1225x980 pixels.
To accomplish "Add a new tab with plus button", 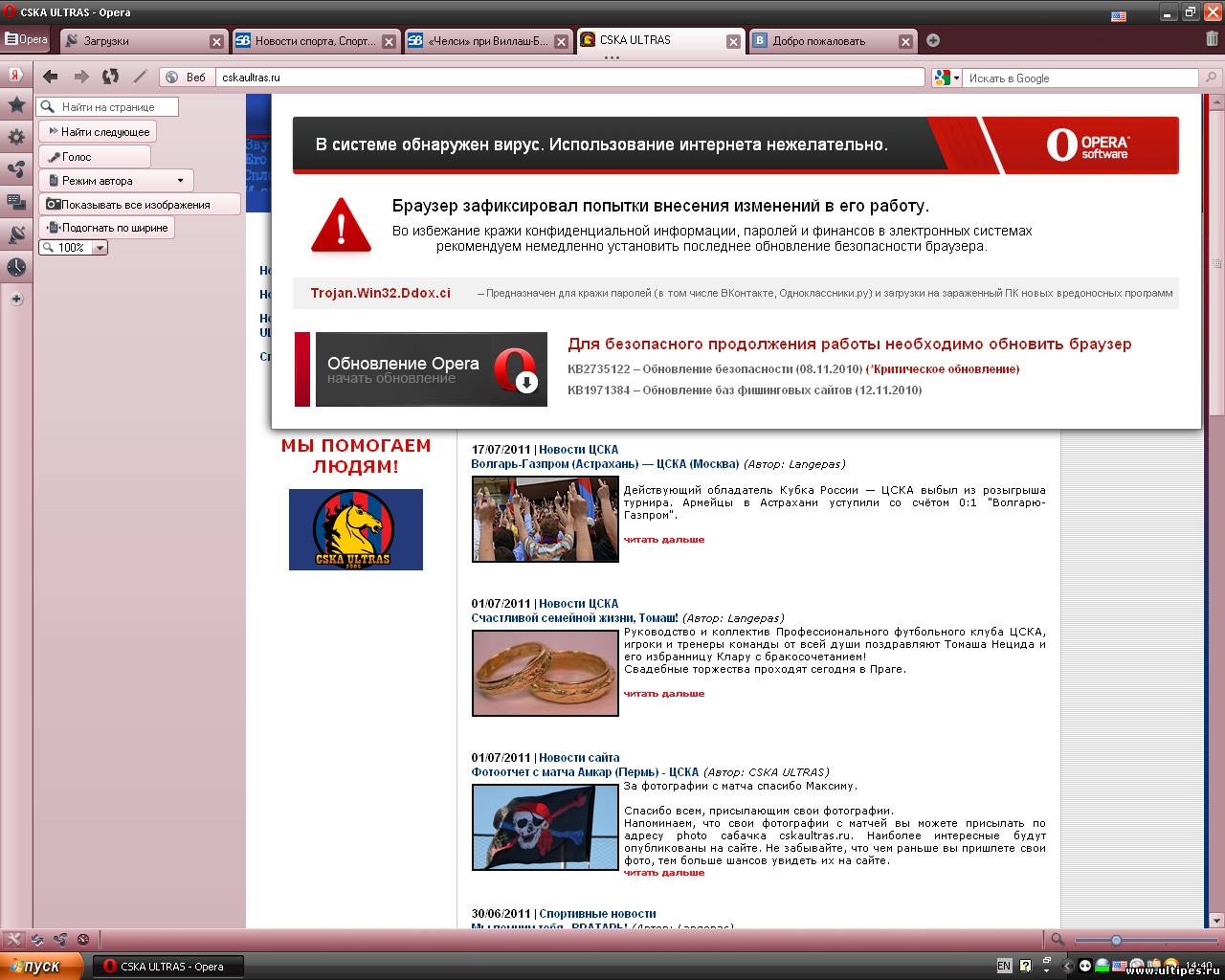I will [933, 40].
